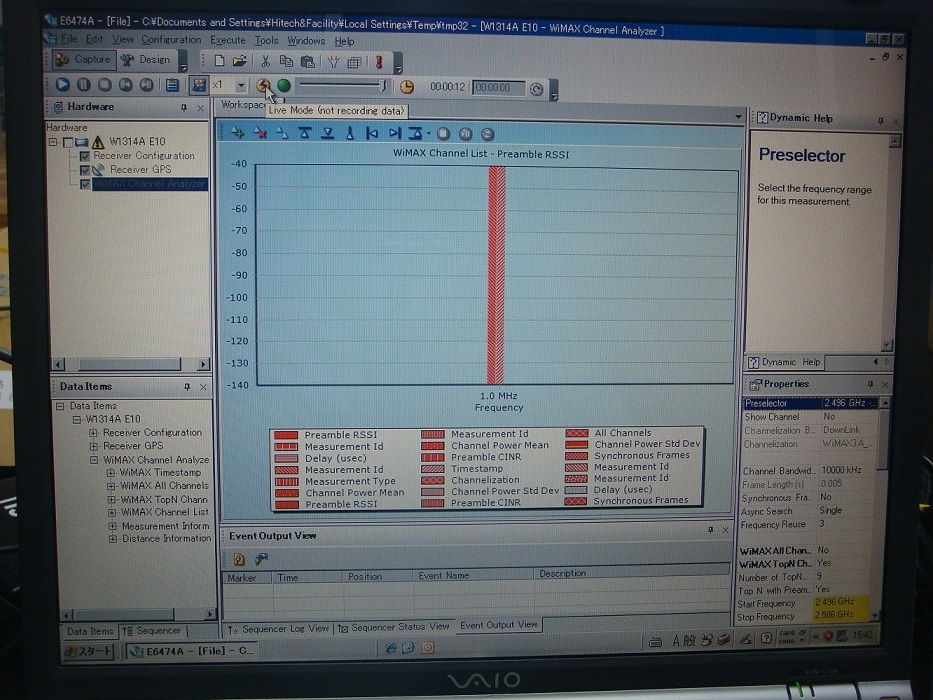Click the New file icon

tap(219, 61)
